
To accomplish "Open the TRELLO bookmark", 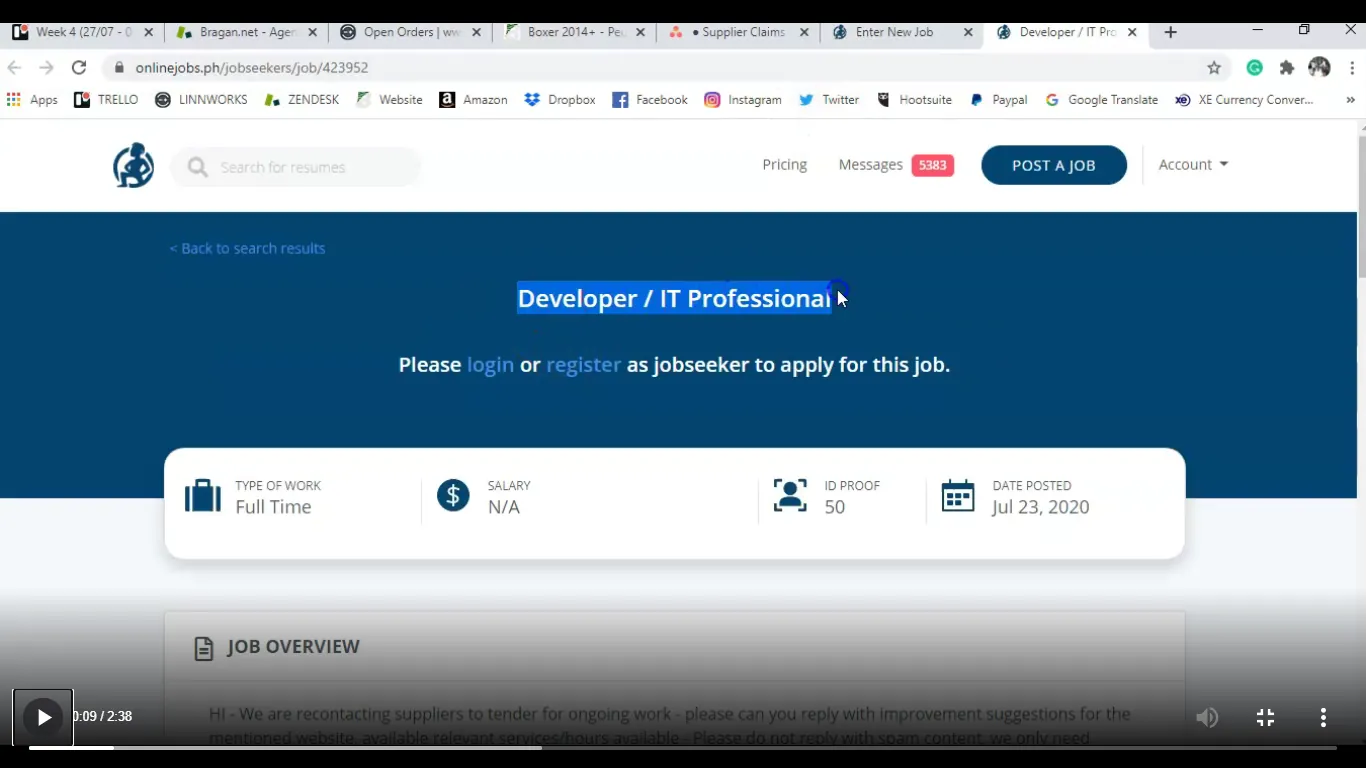I will click(x=106, y=100).
